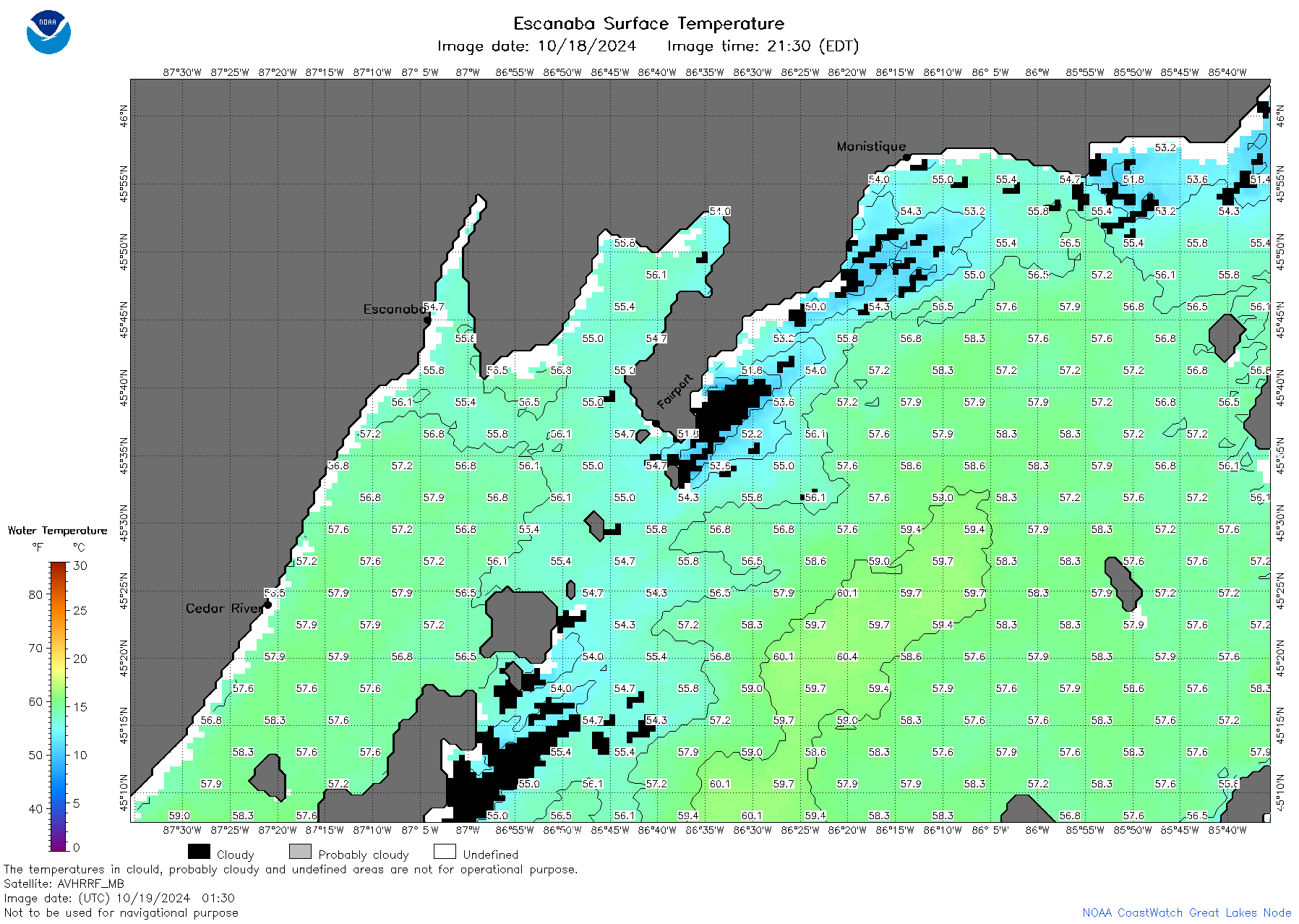Click the 50.0 temperature reading near Fairport coast
Image resolution: width=1299 pixels, height=924 pixels.
pos(815,307)
